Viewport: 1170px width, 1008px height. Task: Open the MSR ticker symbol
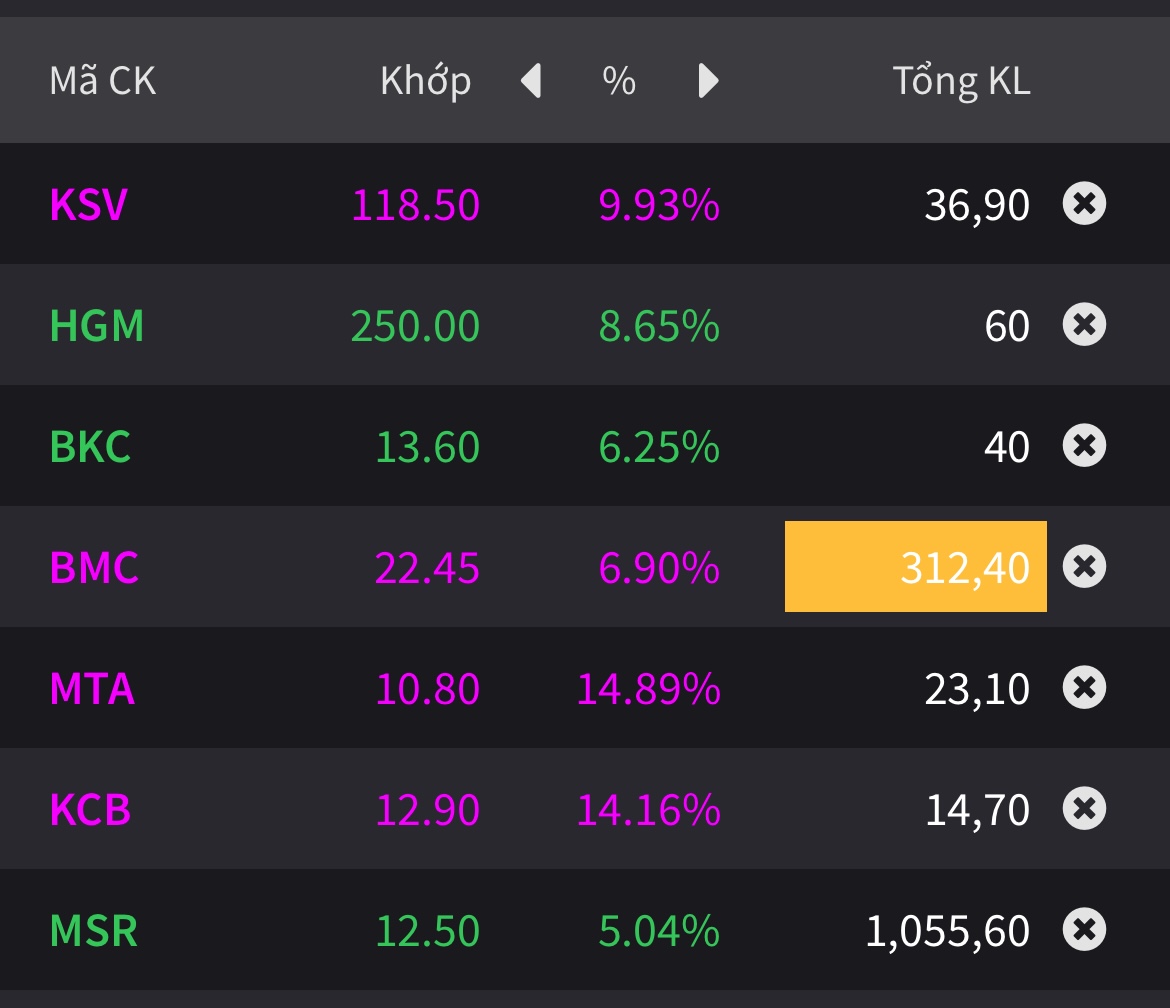[x=94, y=931]
